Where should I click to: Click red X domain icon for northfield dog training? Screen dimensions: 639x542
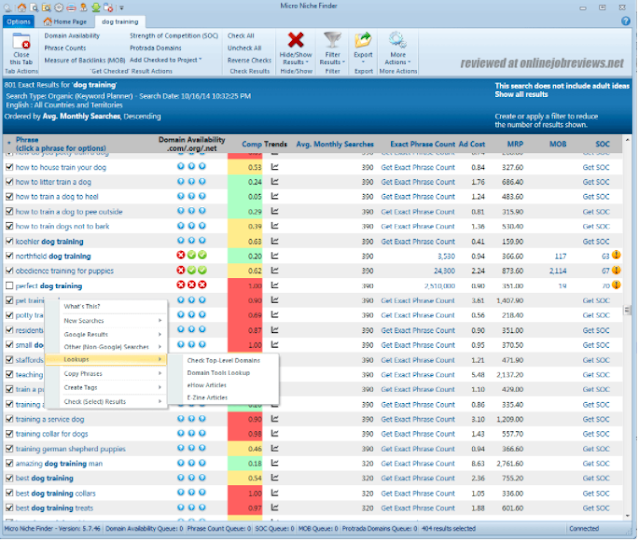coord(181,256)
